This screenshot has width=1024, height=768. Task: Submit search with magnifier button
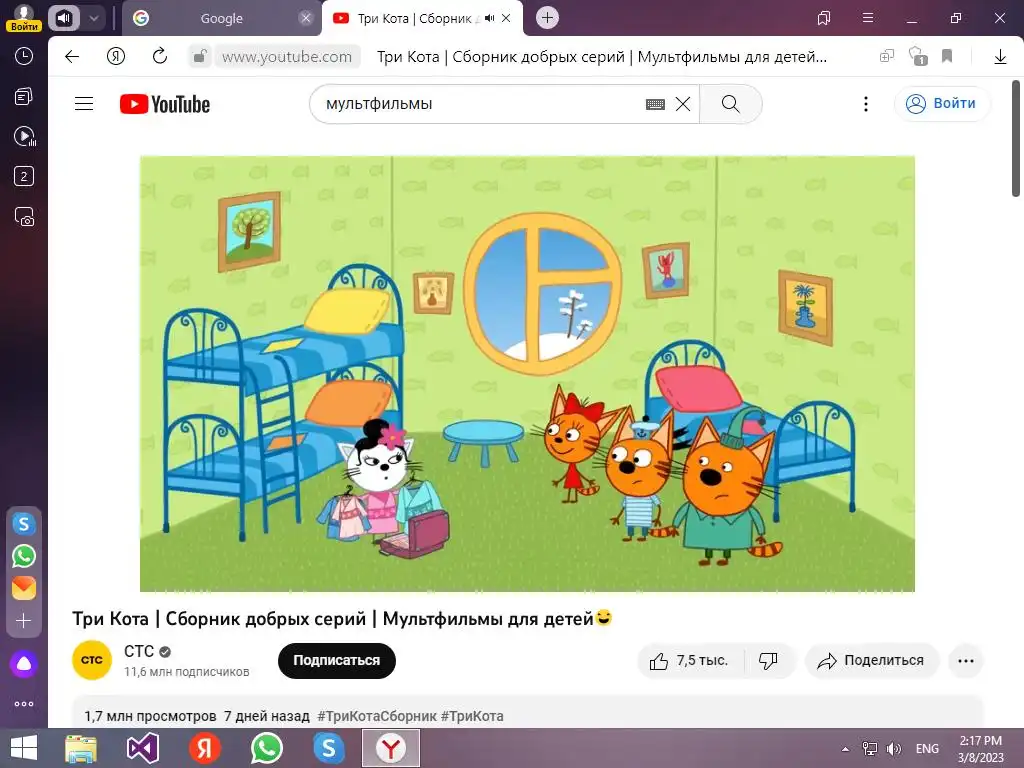pos(731,104)
